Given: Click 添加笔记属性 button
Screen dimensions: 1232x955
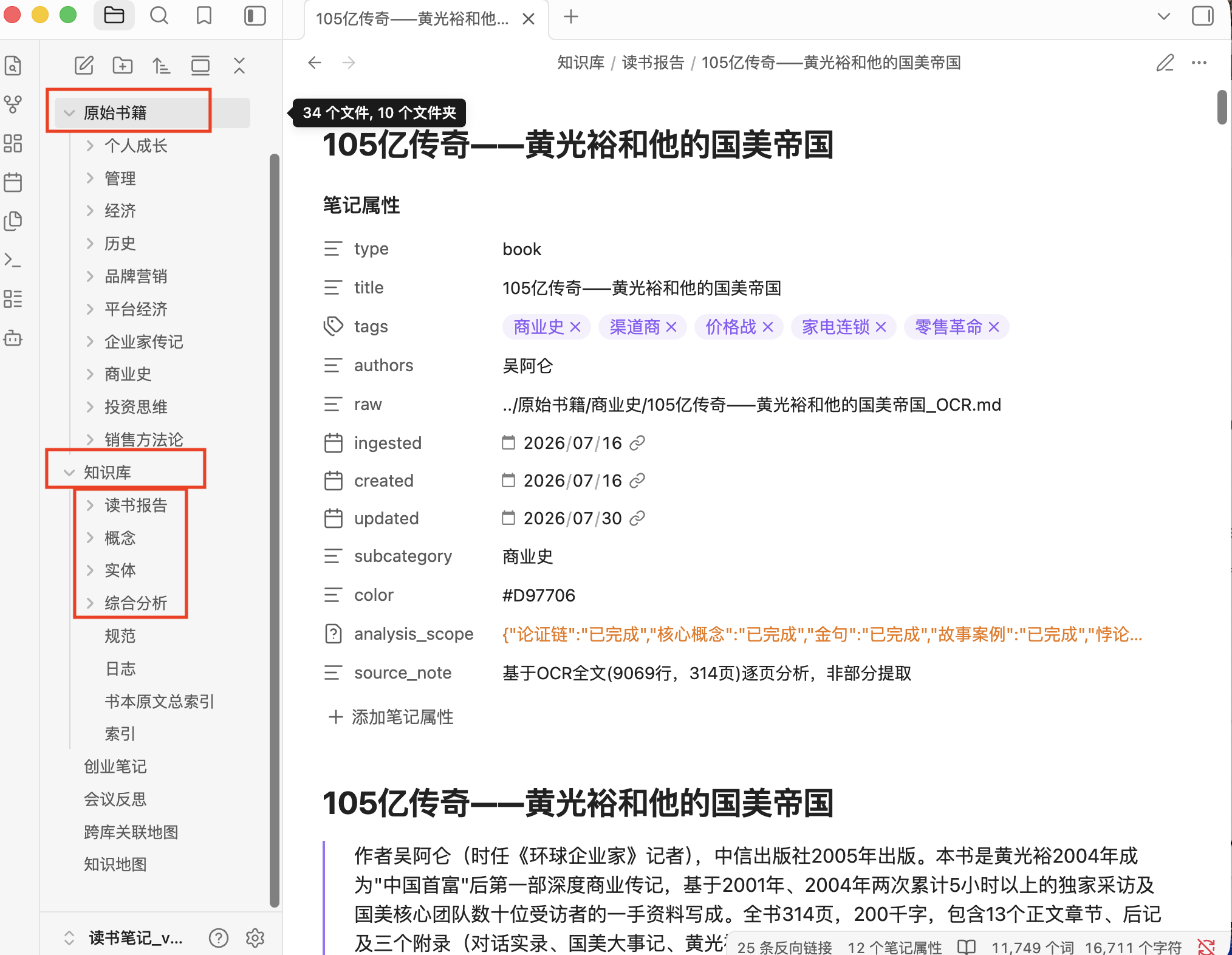Looking at the screenshot, I should 391,717.
